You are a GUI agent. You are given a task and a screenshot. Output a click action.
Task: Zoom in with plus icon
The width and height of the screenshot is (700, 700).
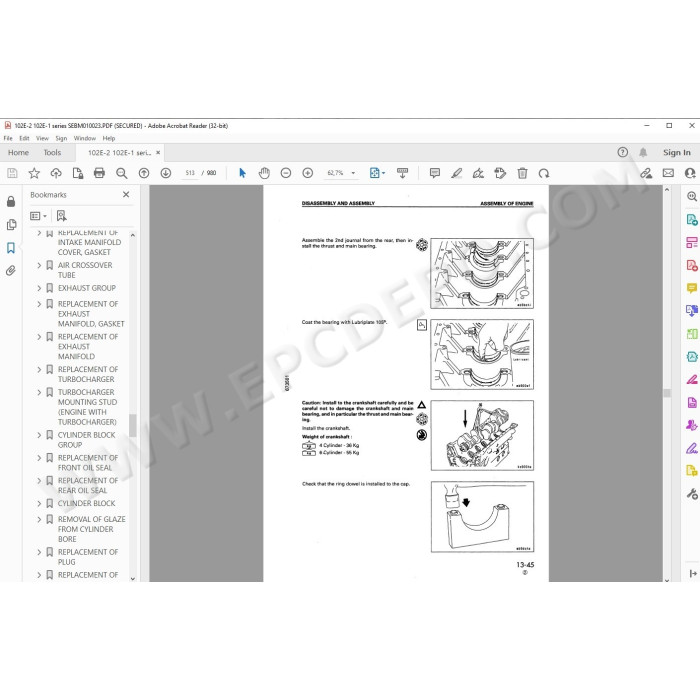(308, 173)
